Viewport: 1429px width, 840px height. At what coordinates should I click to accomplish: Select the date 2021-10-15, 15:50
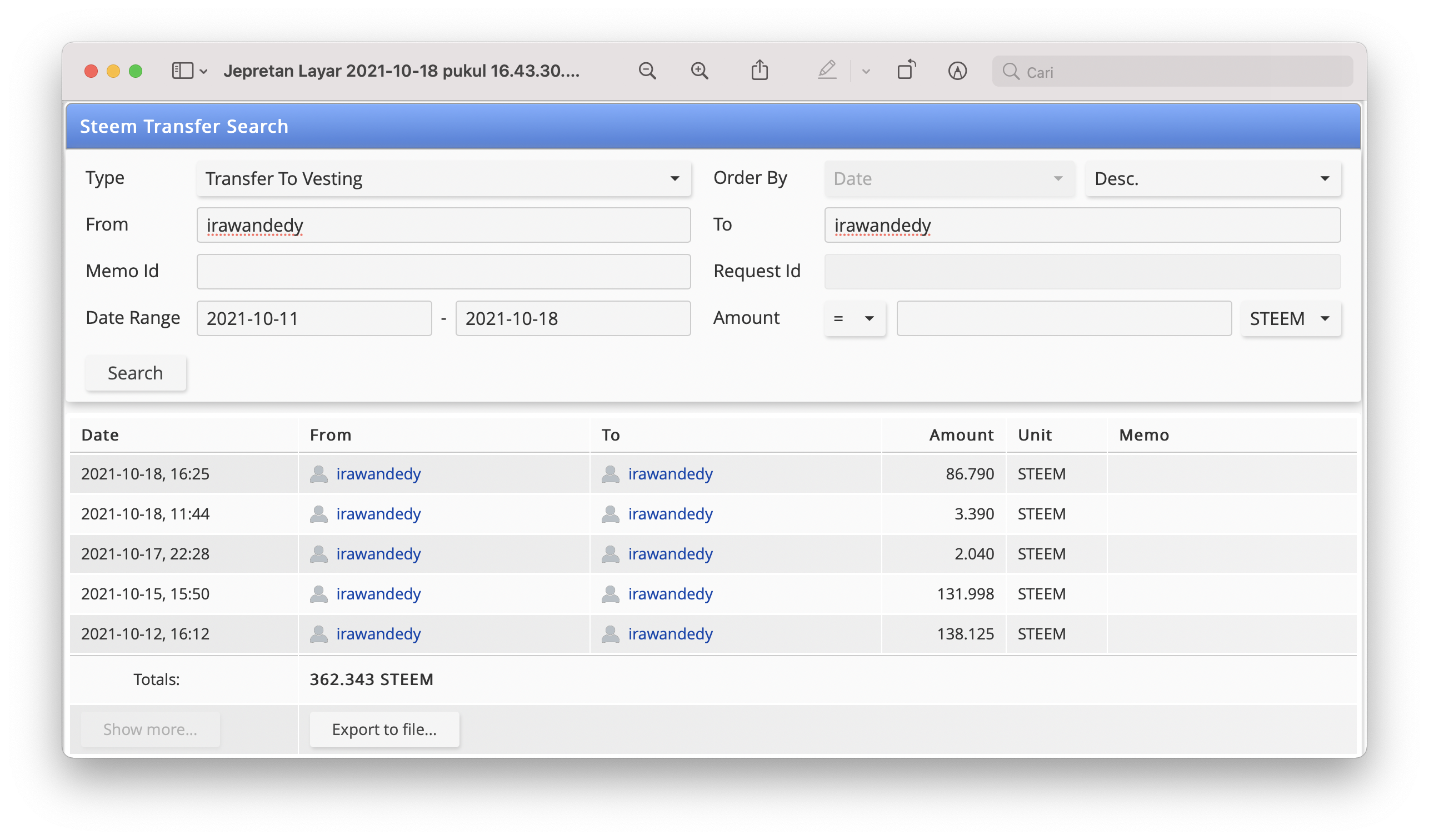[x=145, y=593]
